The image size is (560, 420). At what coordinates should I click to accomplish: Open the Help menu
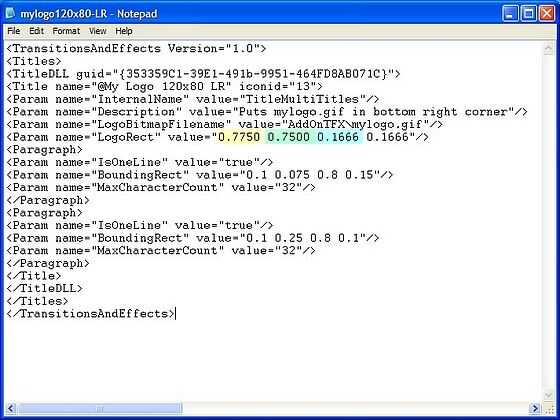pos(124,31)
